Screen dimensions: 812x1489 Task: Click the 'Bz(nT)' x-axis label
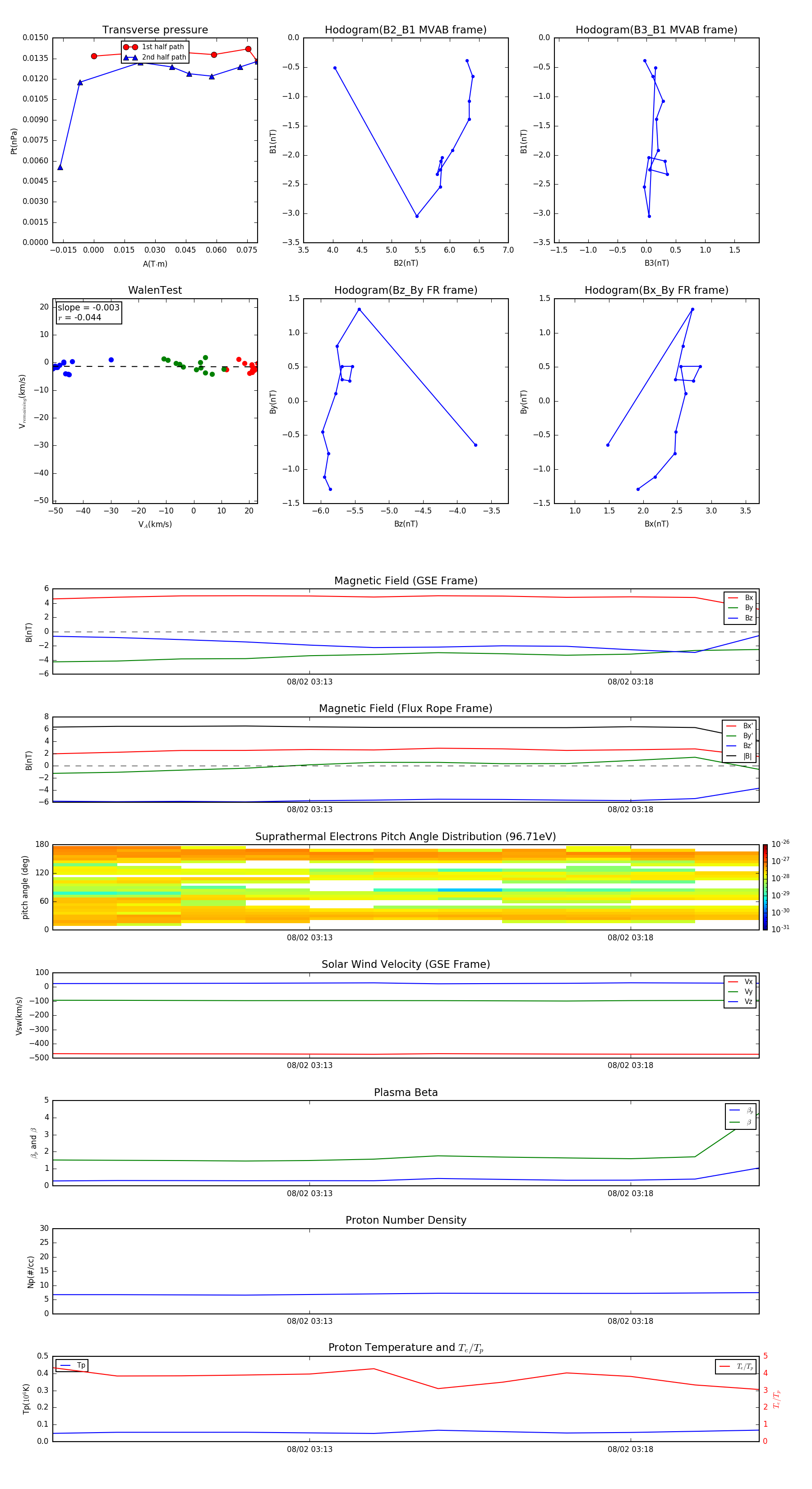click(406, 524)
